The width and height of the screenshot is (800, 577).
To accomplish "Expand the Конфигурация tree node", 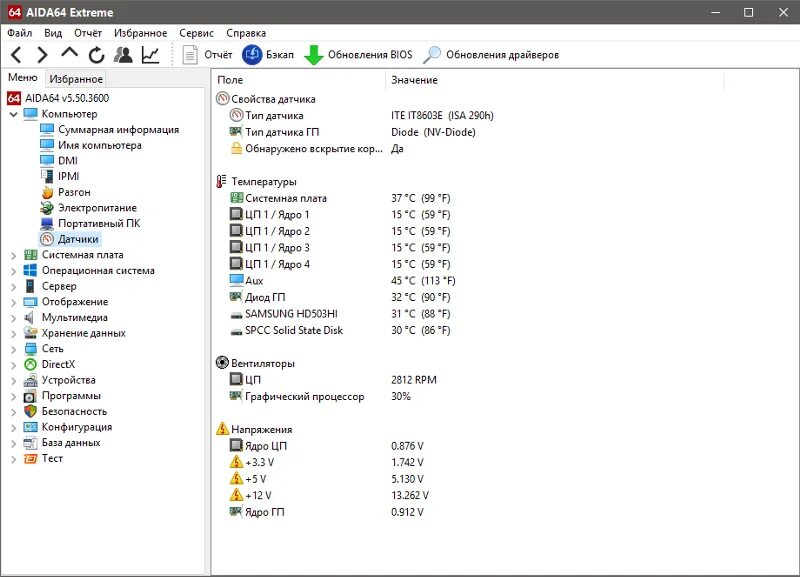I will [14, 428].
